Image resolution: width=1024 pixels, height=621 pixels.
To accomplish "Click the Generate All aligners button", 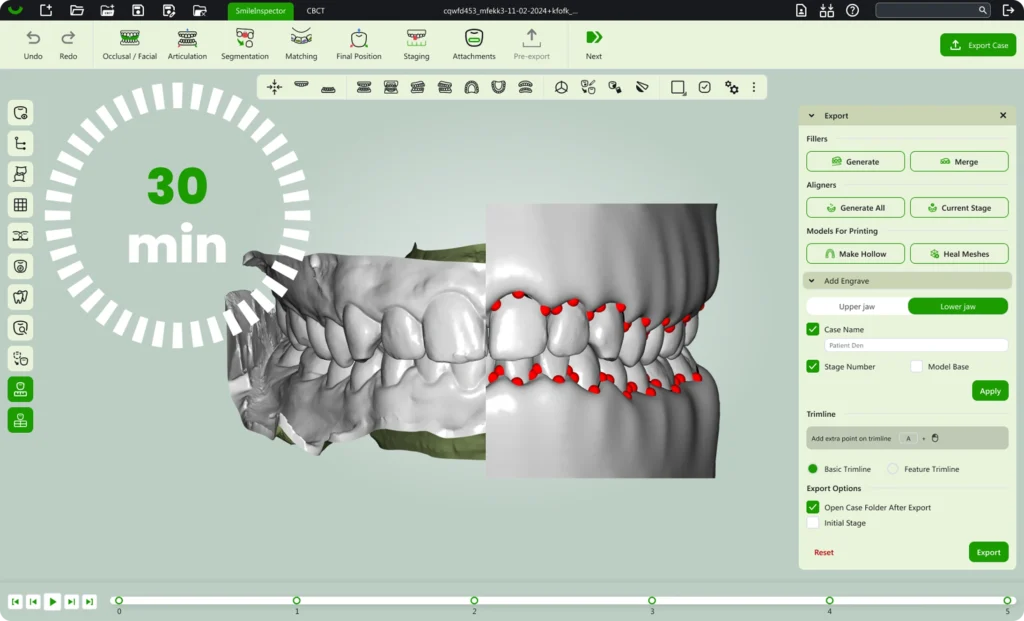I will [x=855, y=208].
